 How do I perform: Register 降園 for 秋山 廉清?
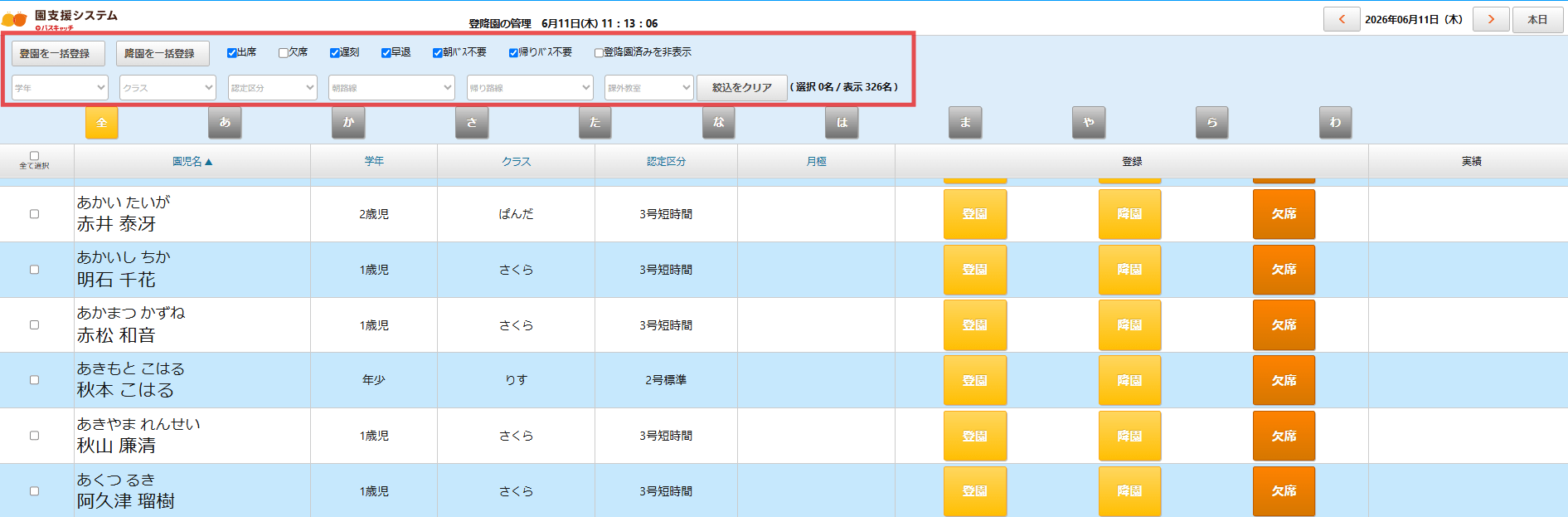(1129, 436)
